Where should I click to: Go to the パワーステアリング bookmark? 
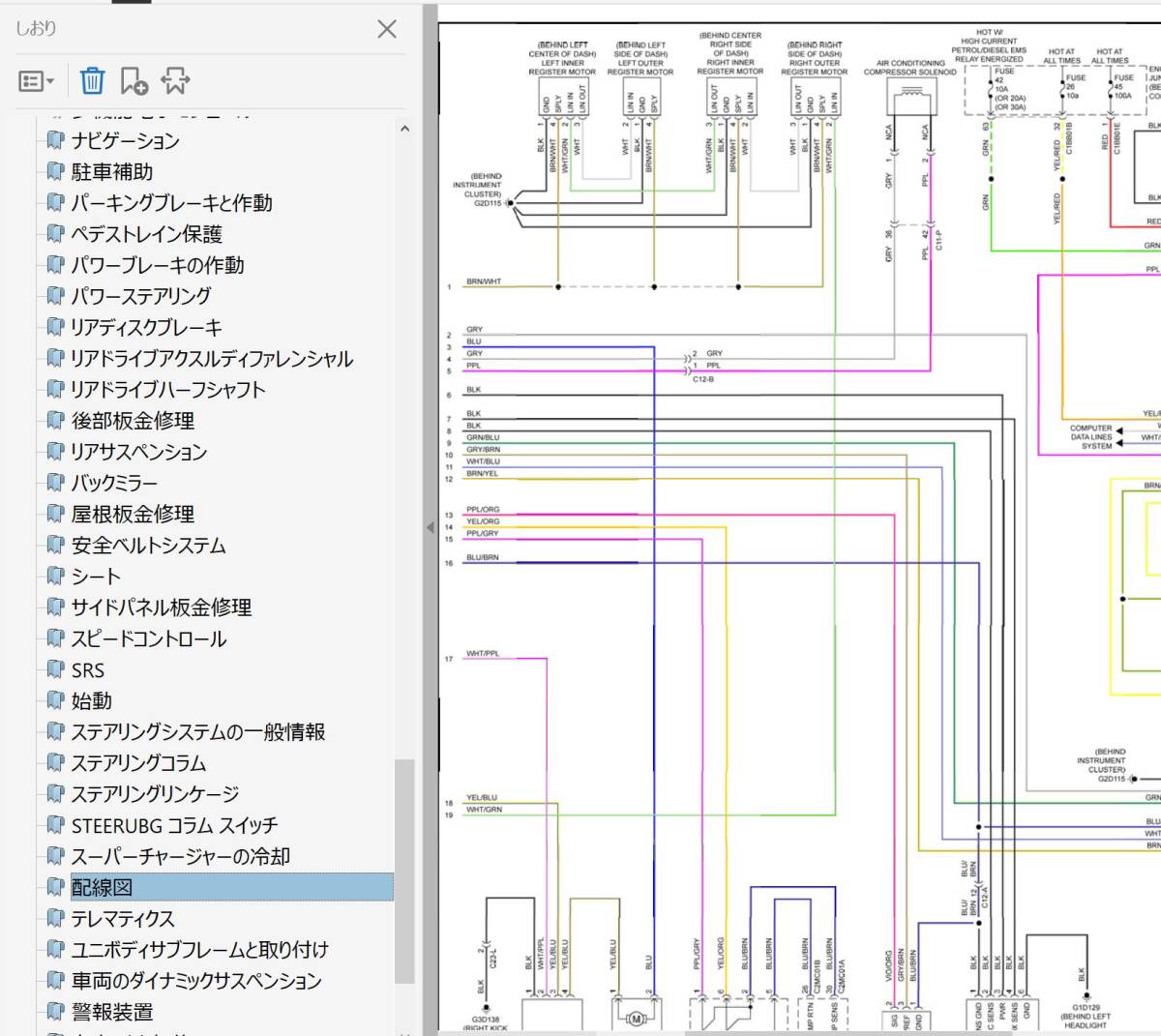(140, 297)
